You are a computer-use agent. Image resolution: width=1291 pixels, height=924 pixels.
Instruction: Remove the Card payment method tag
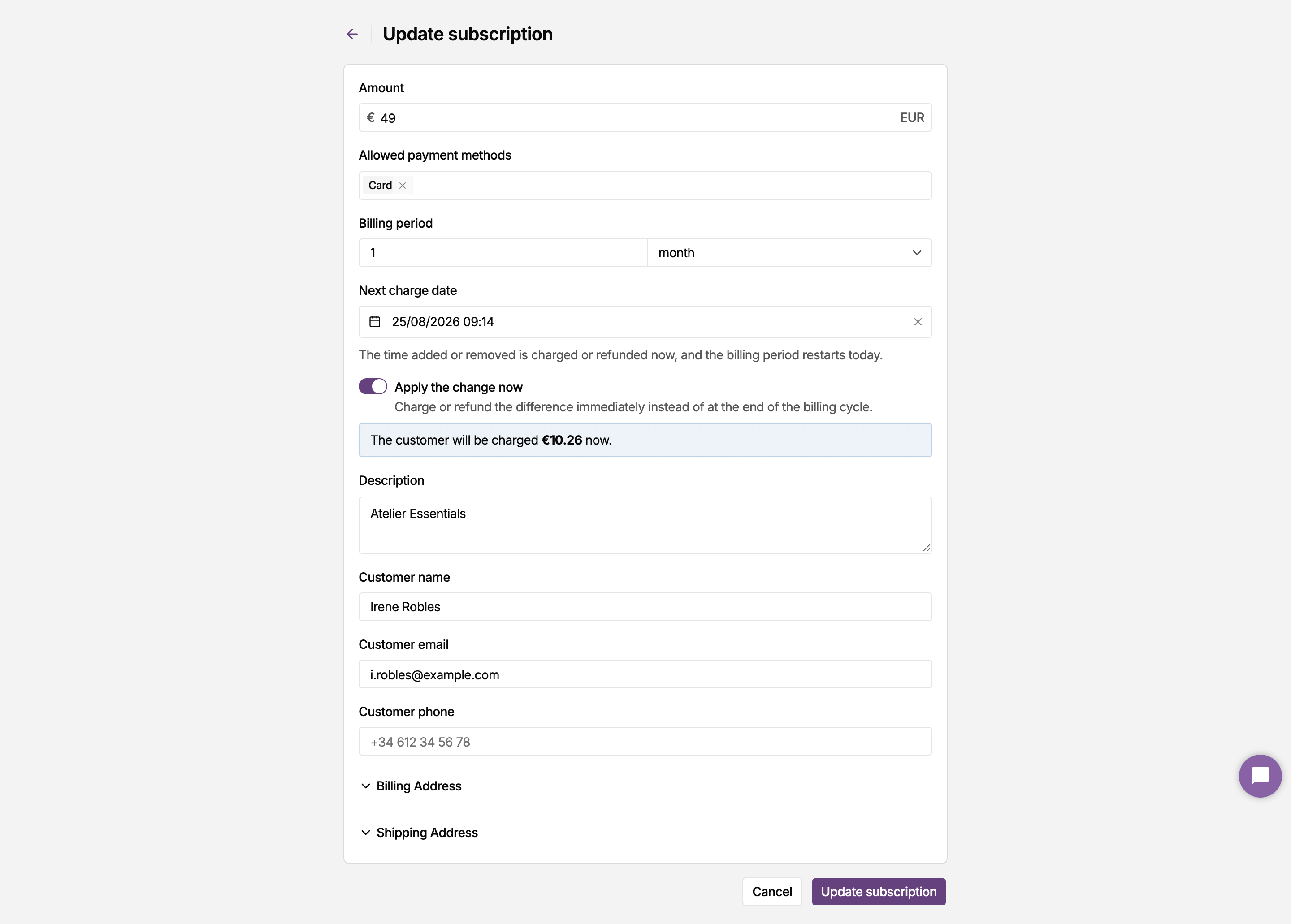click(403, 186)
